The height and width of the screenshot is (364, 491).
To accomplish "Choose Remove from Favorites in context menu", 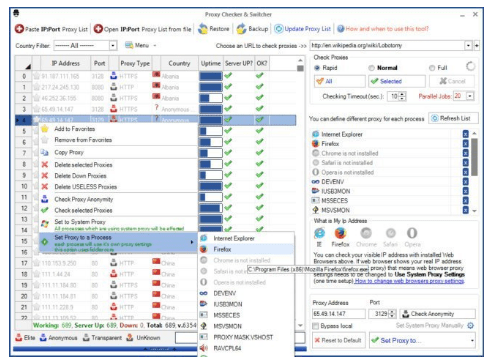I will [x=118, y=140].
